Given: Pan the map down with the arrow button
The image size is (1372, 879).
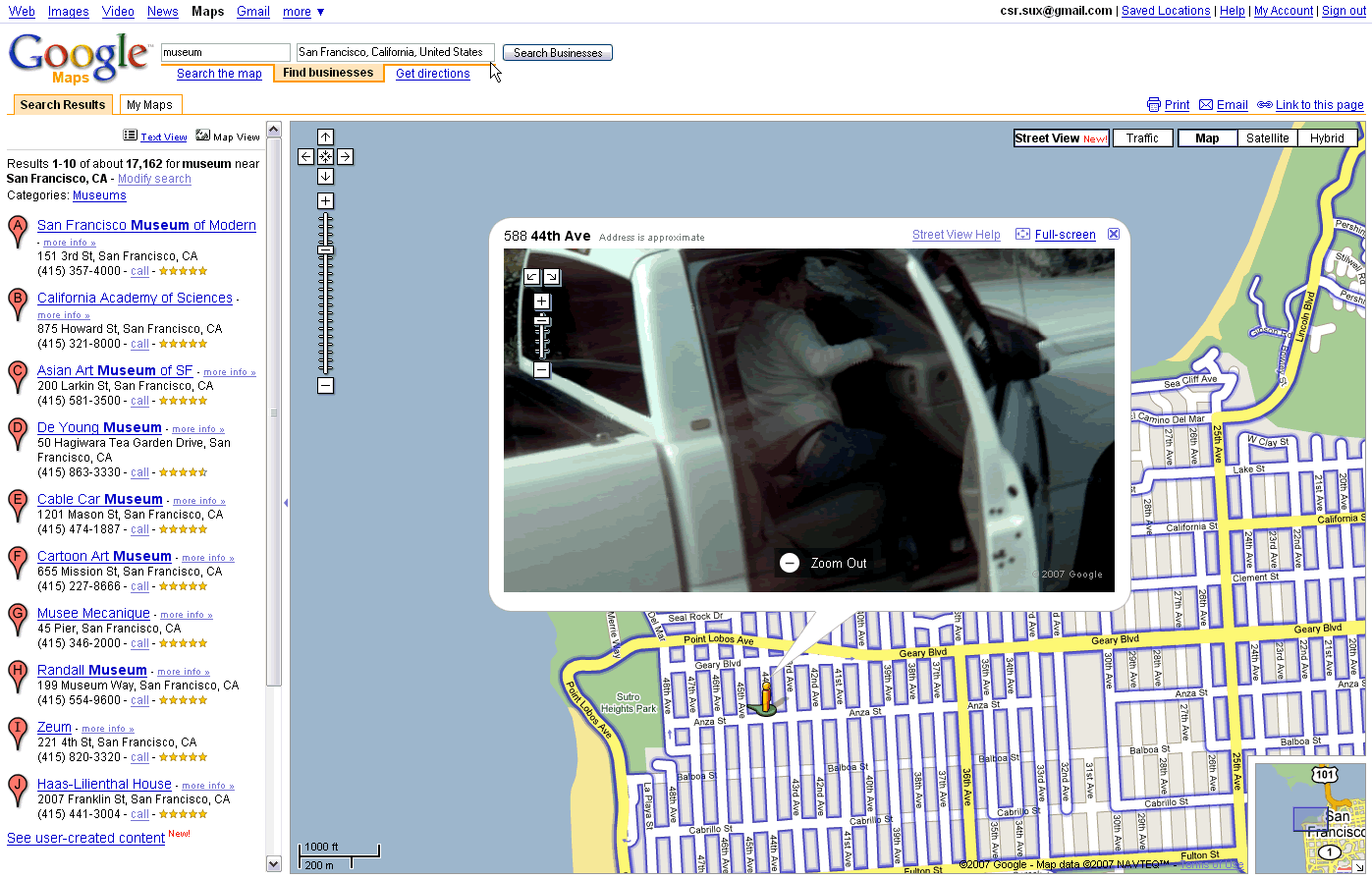Looking at the screenshot, I should pos(326,177).
